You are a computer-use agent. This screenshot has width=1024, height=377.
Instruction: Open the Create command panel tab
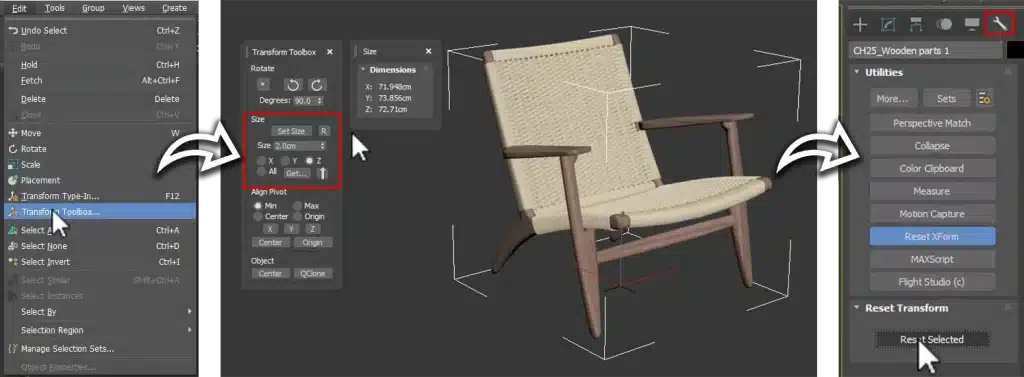[x=860, y=25]
